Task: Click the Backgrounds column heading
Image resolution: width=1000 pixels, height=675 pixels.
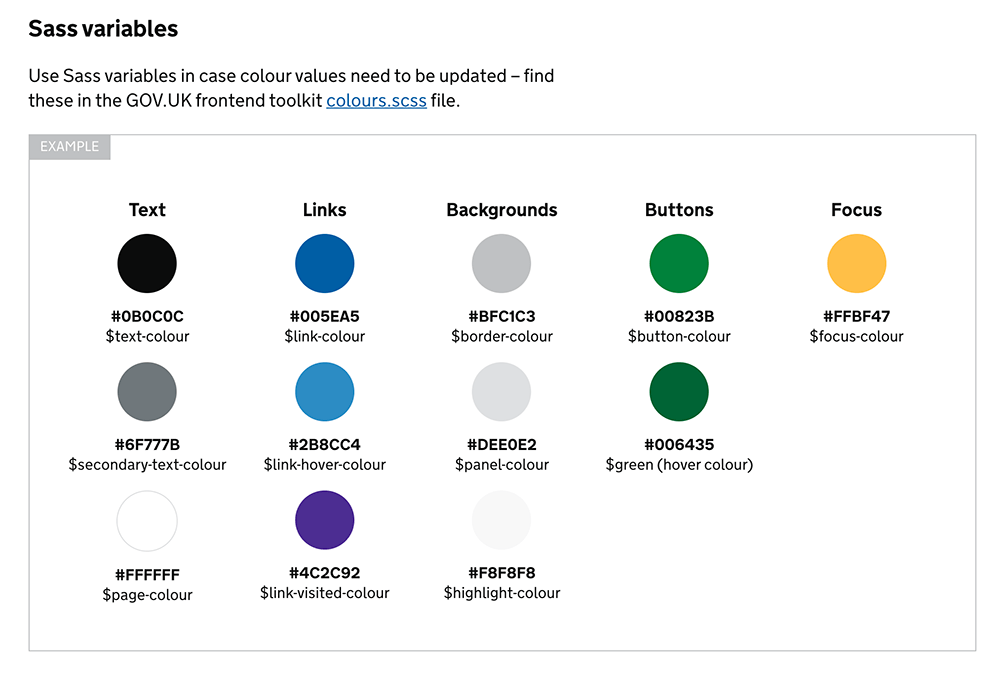Action: [x=502, y=210]
